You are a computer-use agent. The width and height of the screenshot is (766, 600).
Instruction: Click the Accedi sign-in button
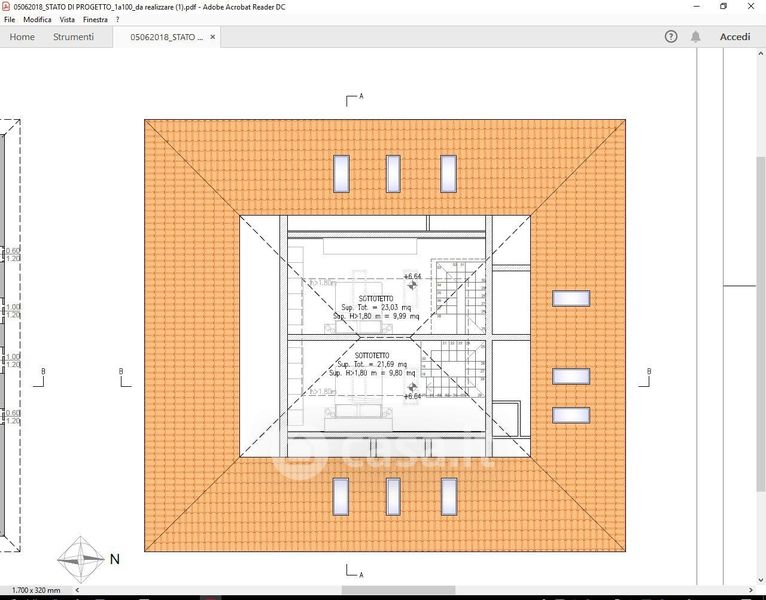tap(735, 37)
